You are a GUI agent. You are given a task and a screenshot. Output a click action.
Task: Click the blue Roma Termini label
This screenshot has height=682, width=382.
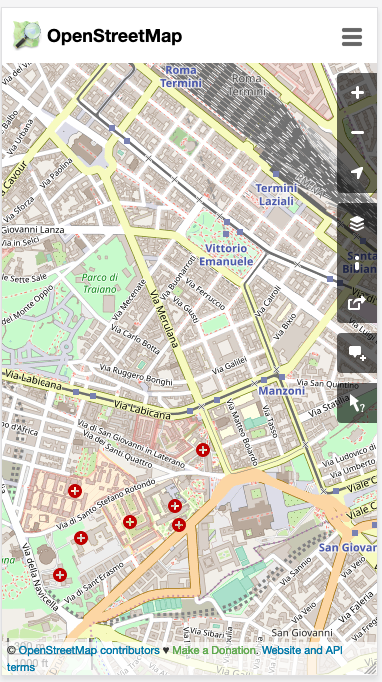point(181,77)
